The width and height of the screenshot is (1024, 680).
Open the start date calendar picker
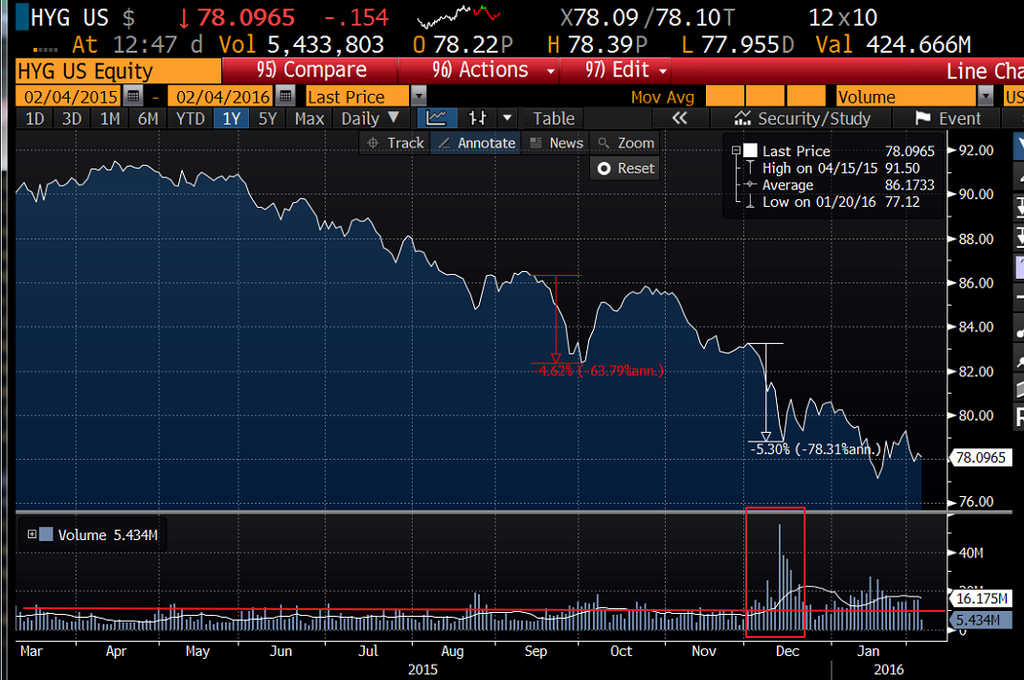(x=133, y=96)
